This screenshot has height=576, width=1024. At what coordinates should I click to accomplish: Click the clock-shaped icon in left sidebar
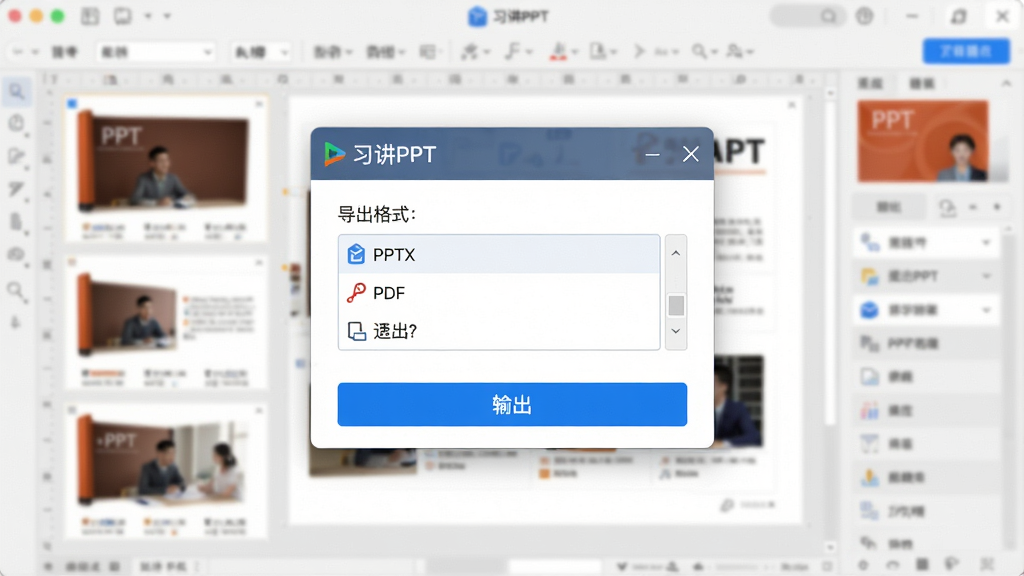(x=17, y=123)
